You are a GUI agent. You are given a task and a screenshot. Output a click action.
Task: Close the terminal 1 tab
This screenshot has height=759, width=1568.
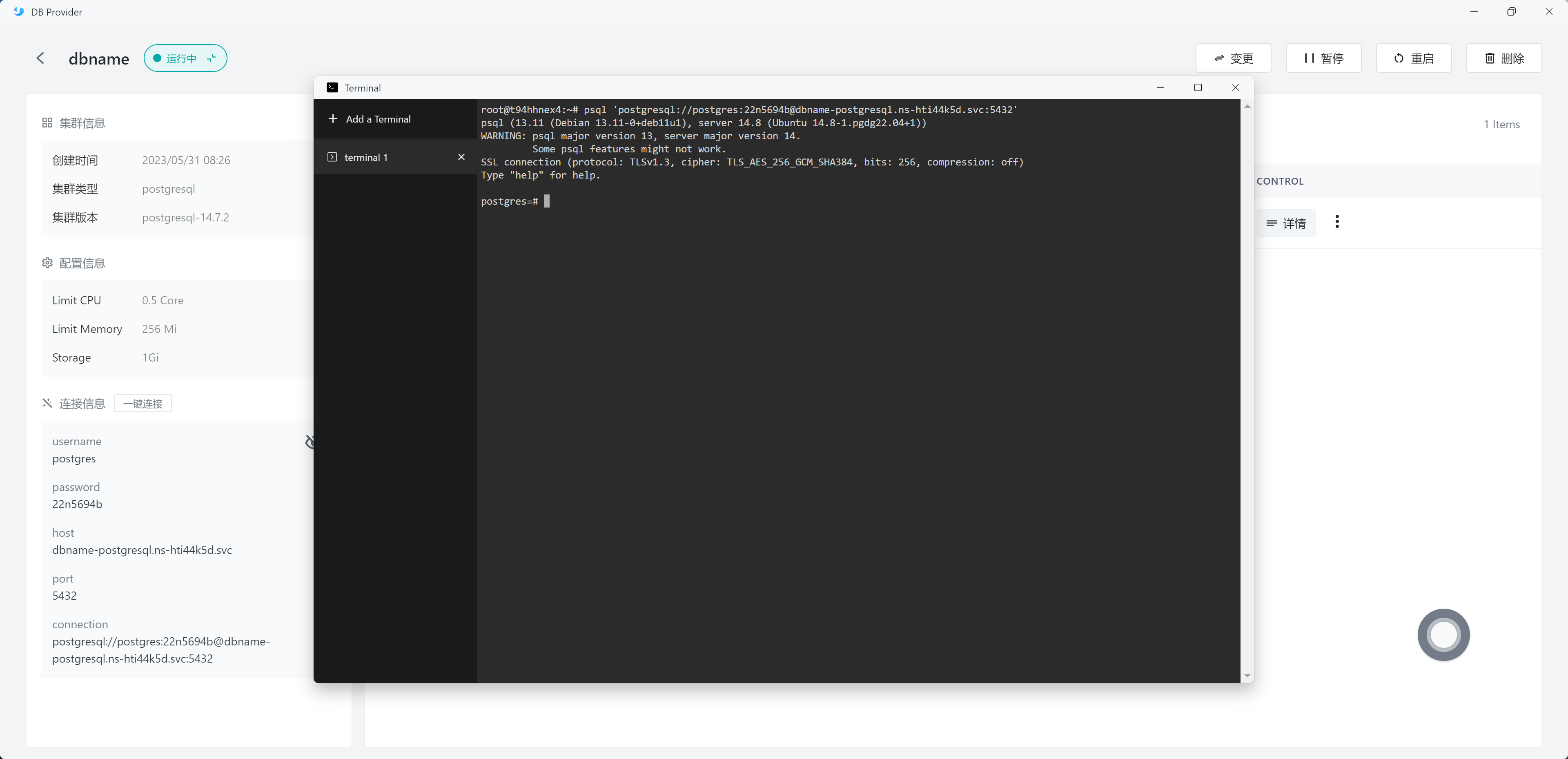pos(461,157)
